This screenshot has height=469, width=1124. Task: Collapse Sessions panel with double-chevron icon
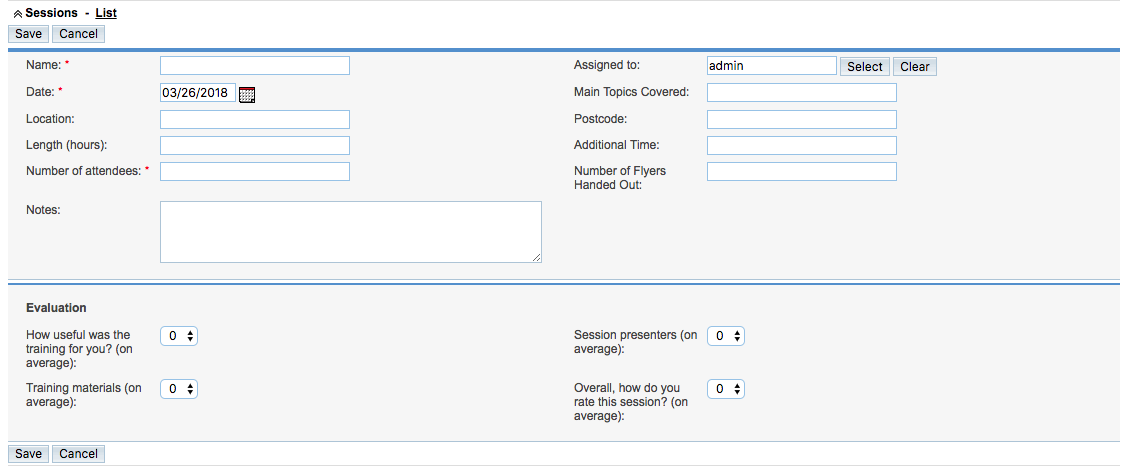(x=18, y=14)
